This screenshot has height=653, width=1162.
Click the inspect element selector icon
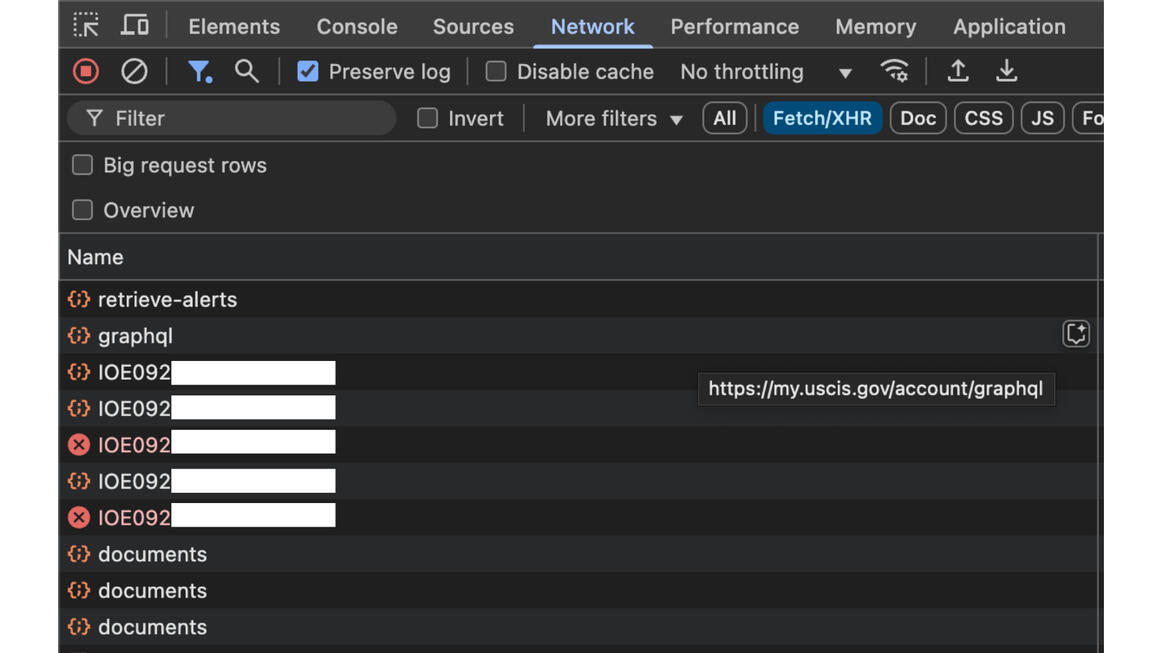86,25
